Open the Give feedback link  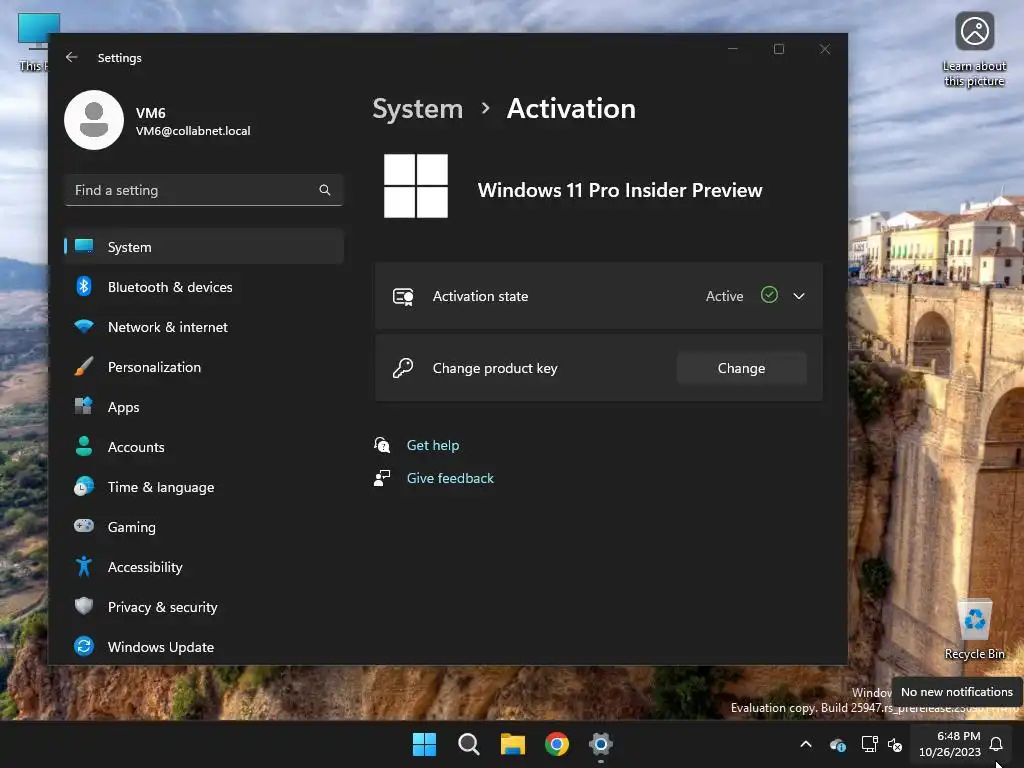pos(450,478)
